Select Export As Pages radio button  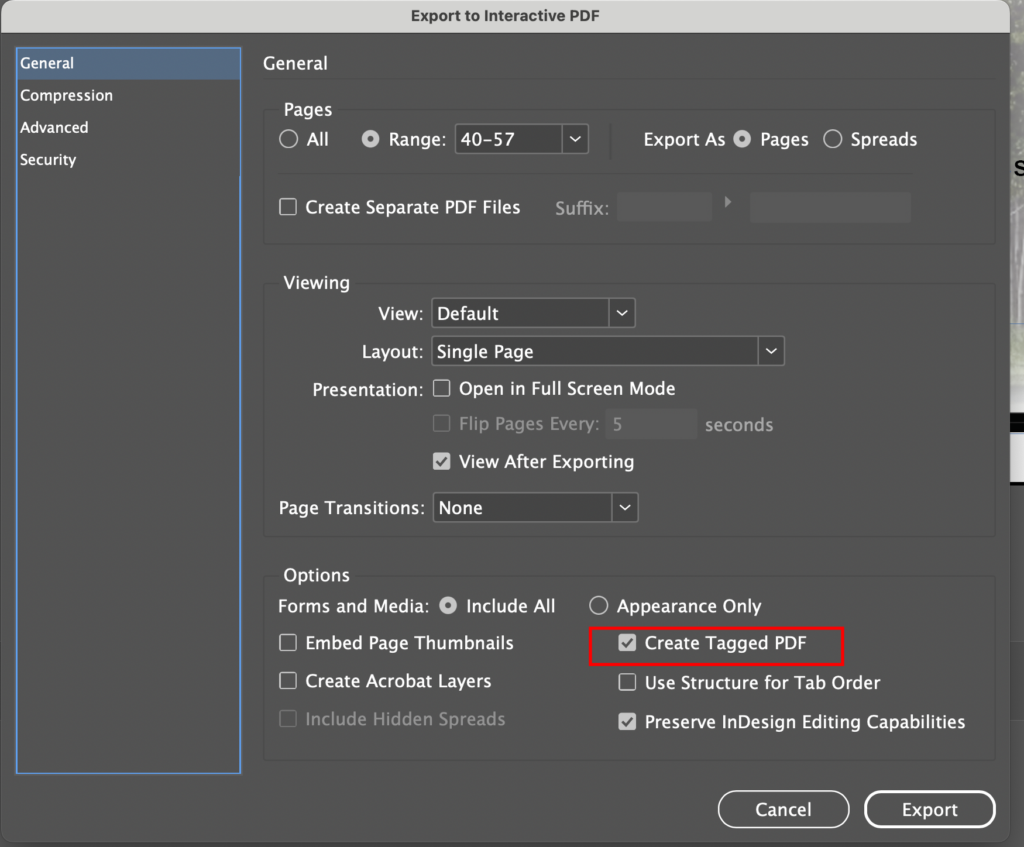[x=742, y=140]
